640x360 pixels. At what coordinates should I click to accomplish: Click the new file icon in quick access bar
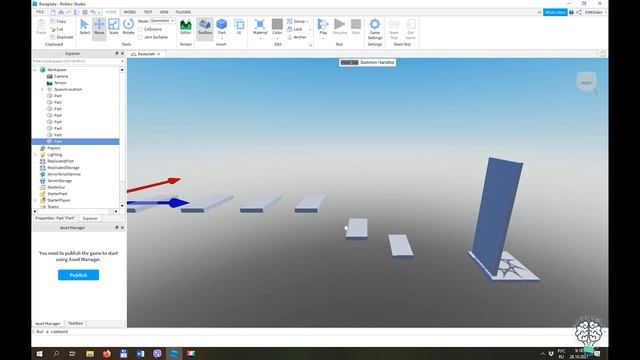[x=53, y=12]
